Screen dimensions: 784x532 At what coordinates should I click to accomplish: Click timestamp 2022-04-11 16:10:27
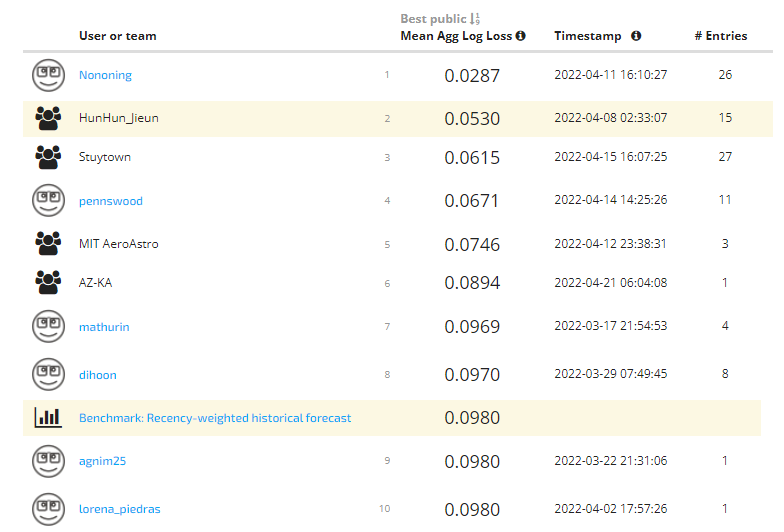click(610, 74)
